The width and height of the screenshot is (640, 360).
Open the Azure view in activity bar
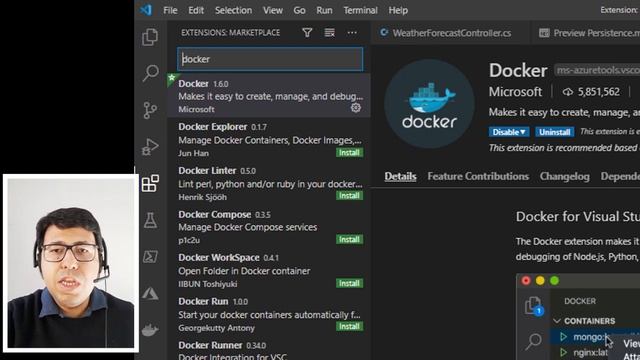(x=150, y=293)
